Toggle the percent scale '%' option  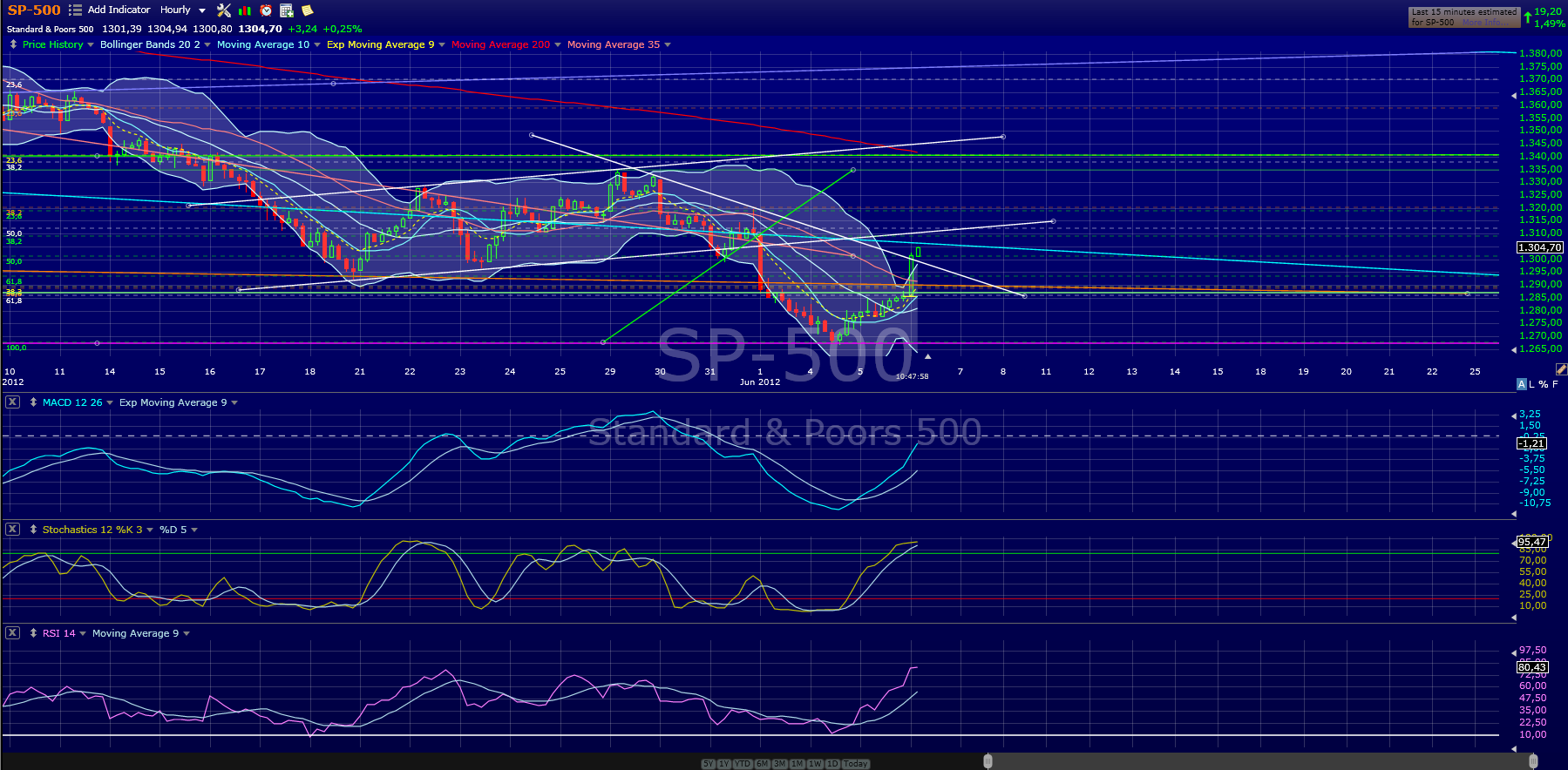click(1543, 384)
